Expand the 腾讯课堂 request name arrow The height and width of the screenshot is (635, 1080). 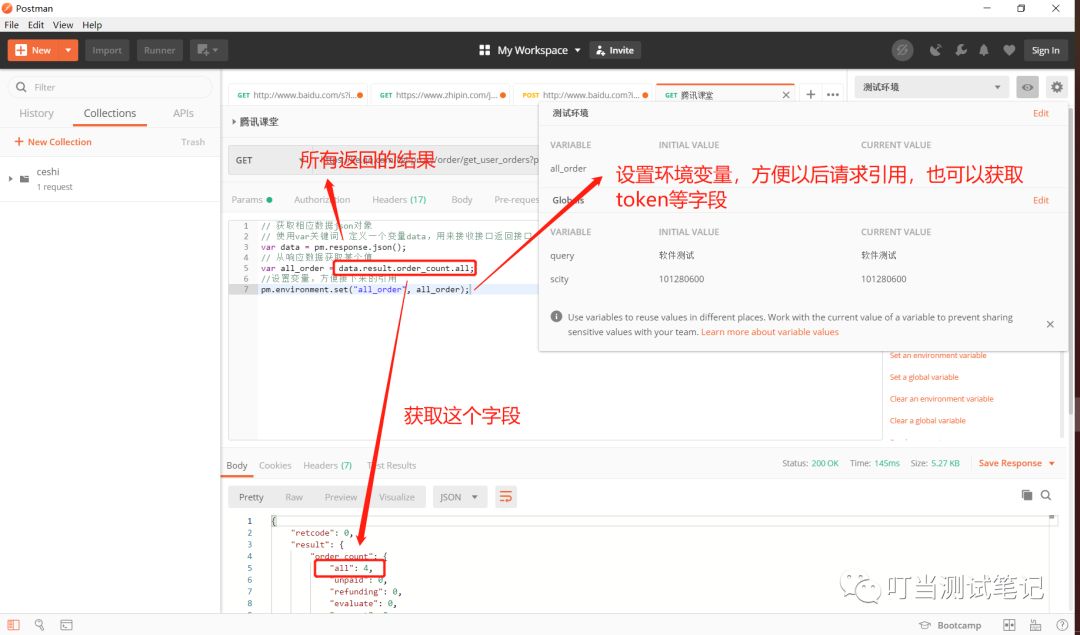(x=233, y=122)
